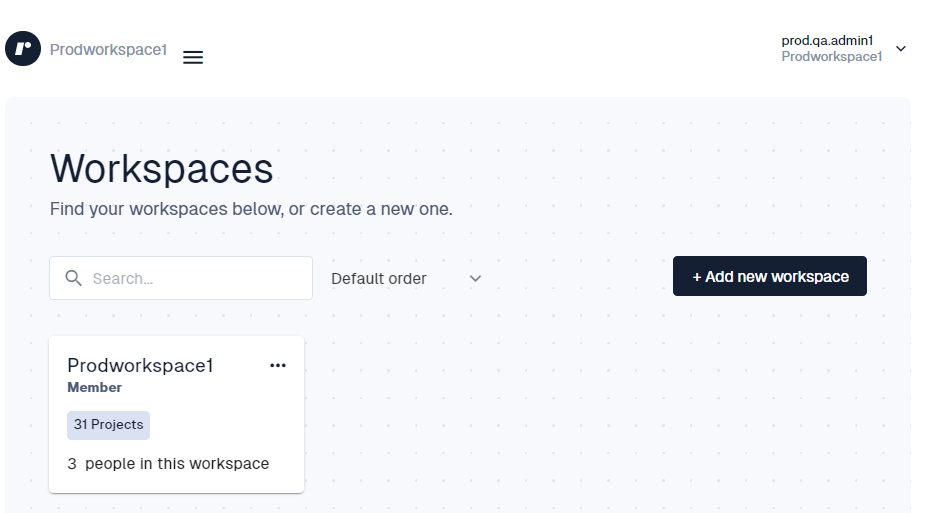The image size is (926, 513).
Task: Expand the user account chevron arrow
Action: click(x=901, y=48)
